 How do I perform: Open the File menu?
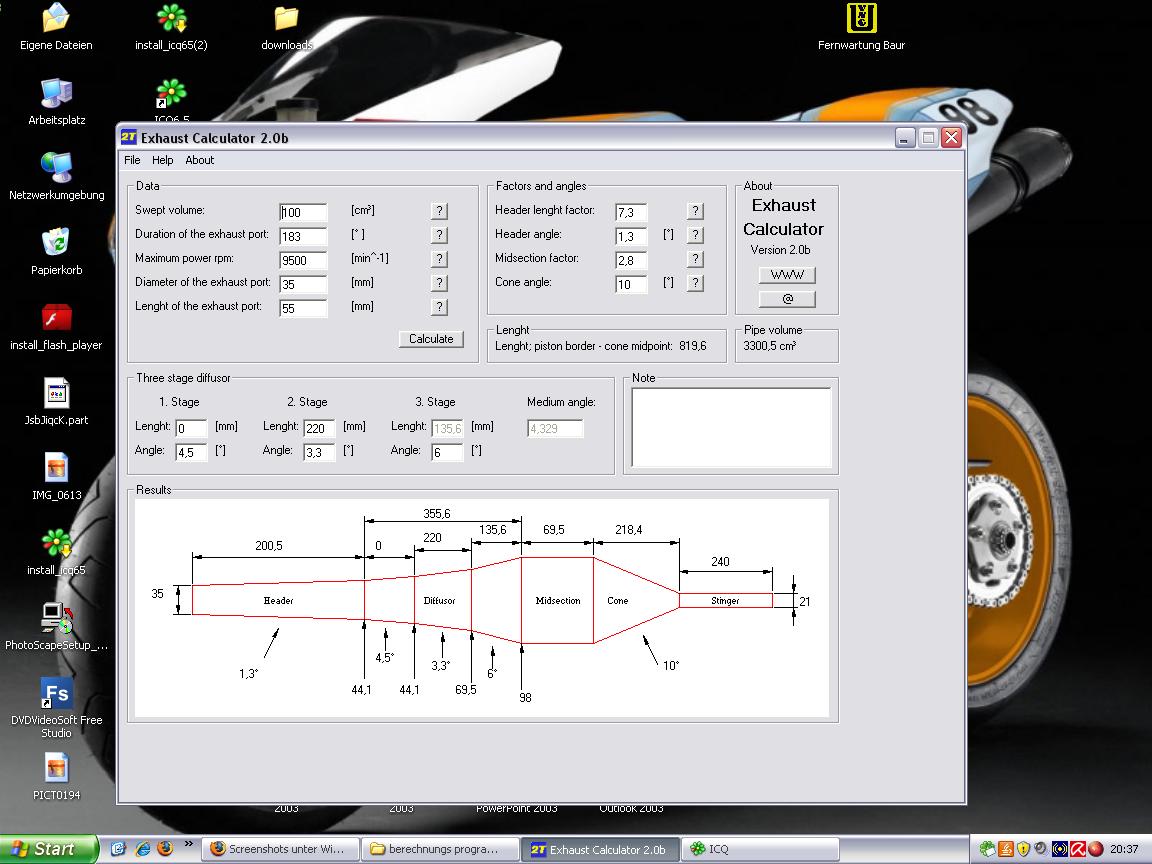tap(132, 160)
